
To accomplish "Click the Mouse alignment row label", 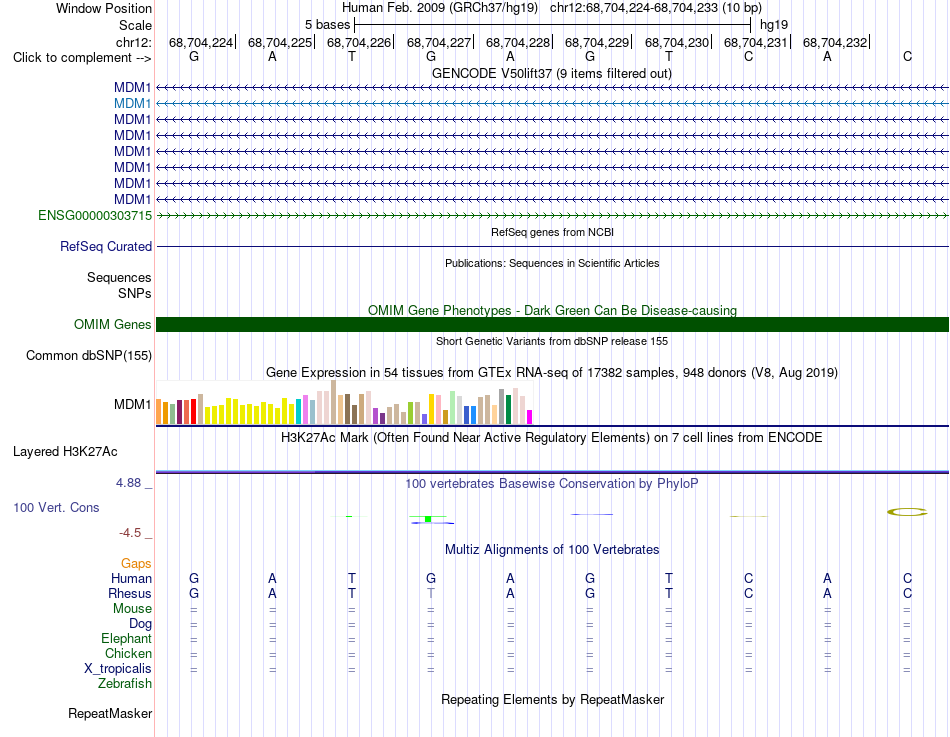I will click(132, 609).
